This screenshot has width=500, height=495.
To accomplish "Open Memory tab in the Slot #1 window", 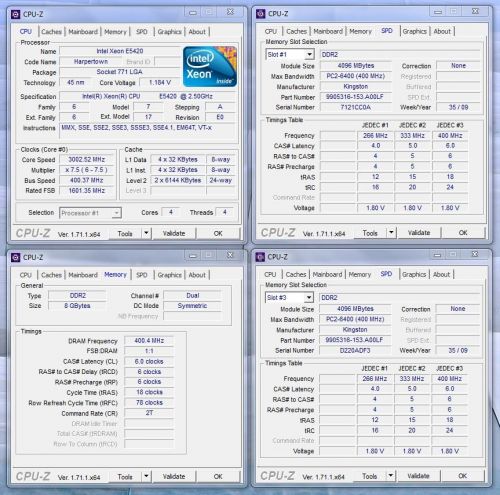I will [360, 31].
